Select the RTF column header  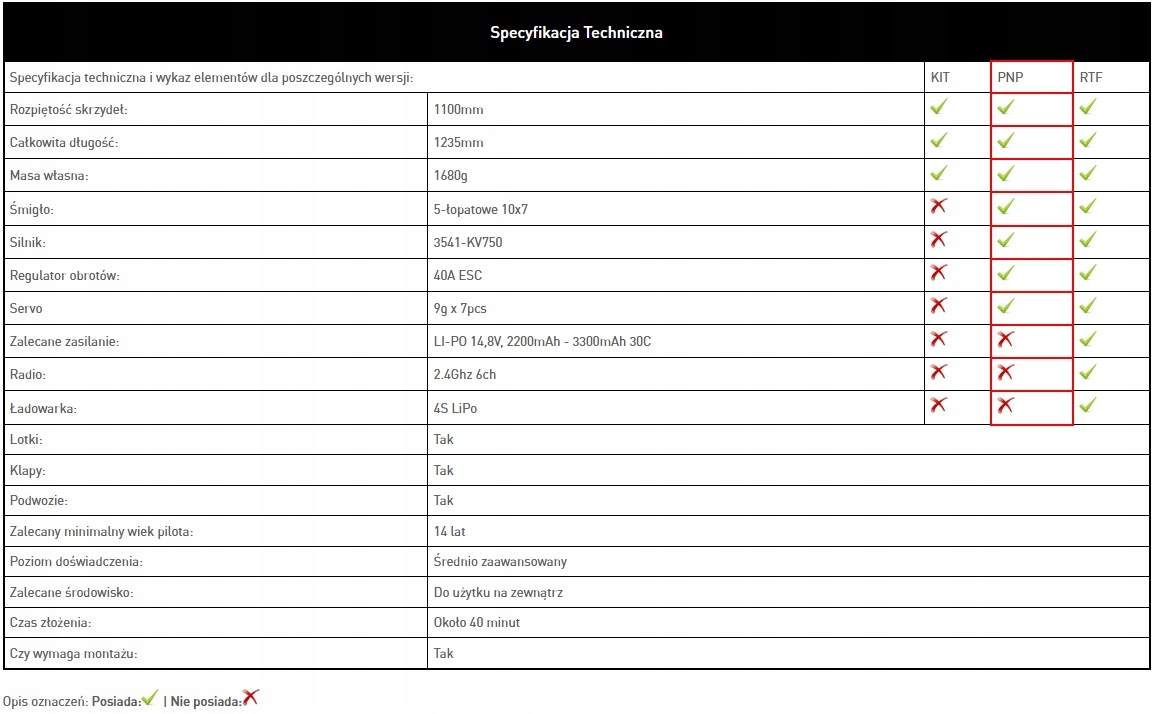(x=1090, y=77)
